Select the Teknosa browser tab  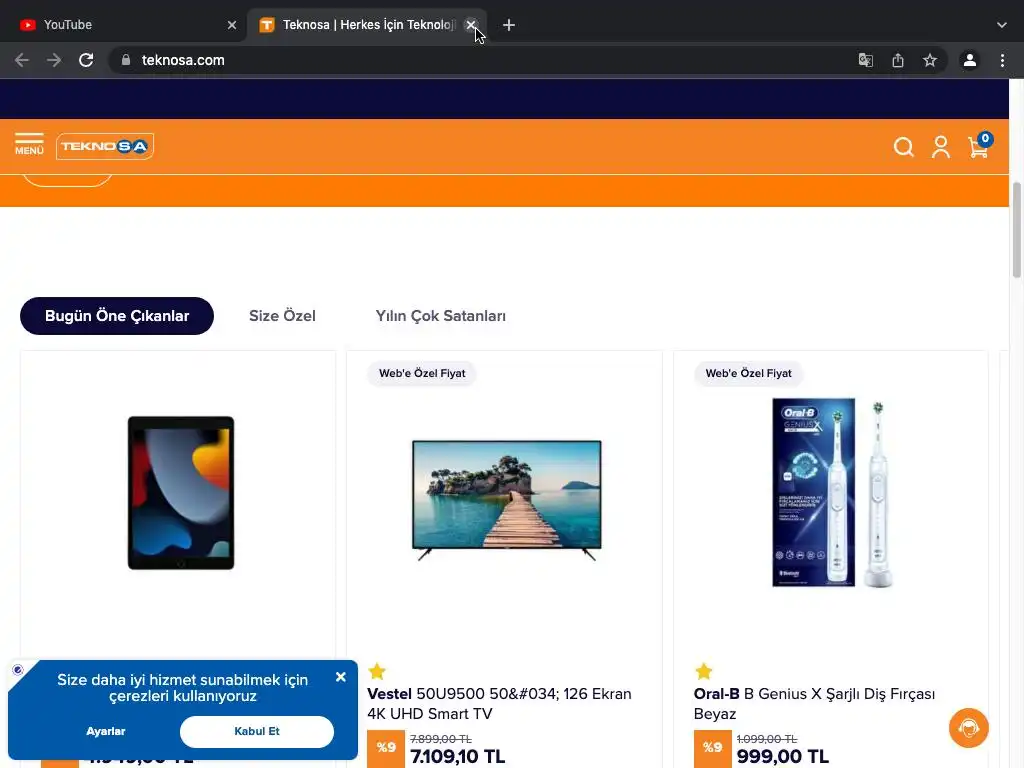pos(366,25)
